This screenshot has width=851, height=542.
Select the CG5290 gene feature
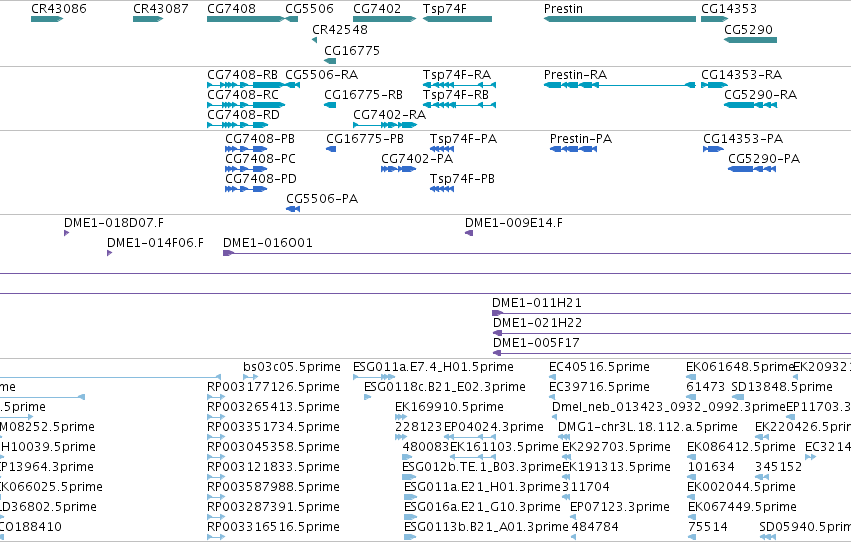[751, 40]
